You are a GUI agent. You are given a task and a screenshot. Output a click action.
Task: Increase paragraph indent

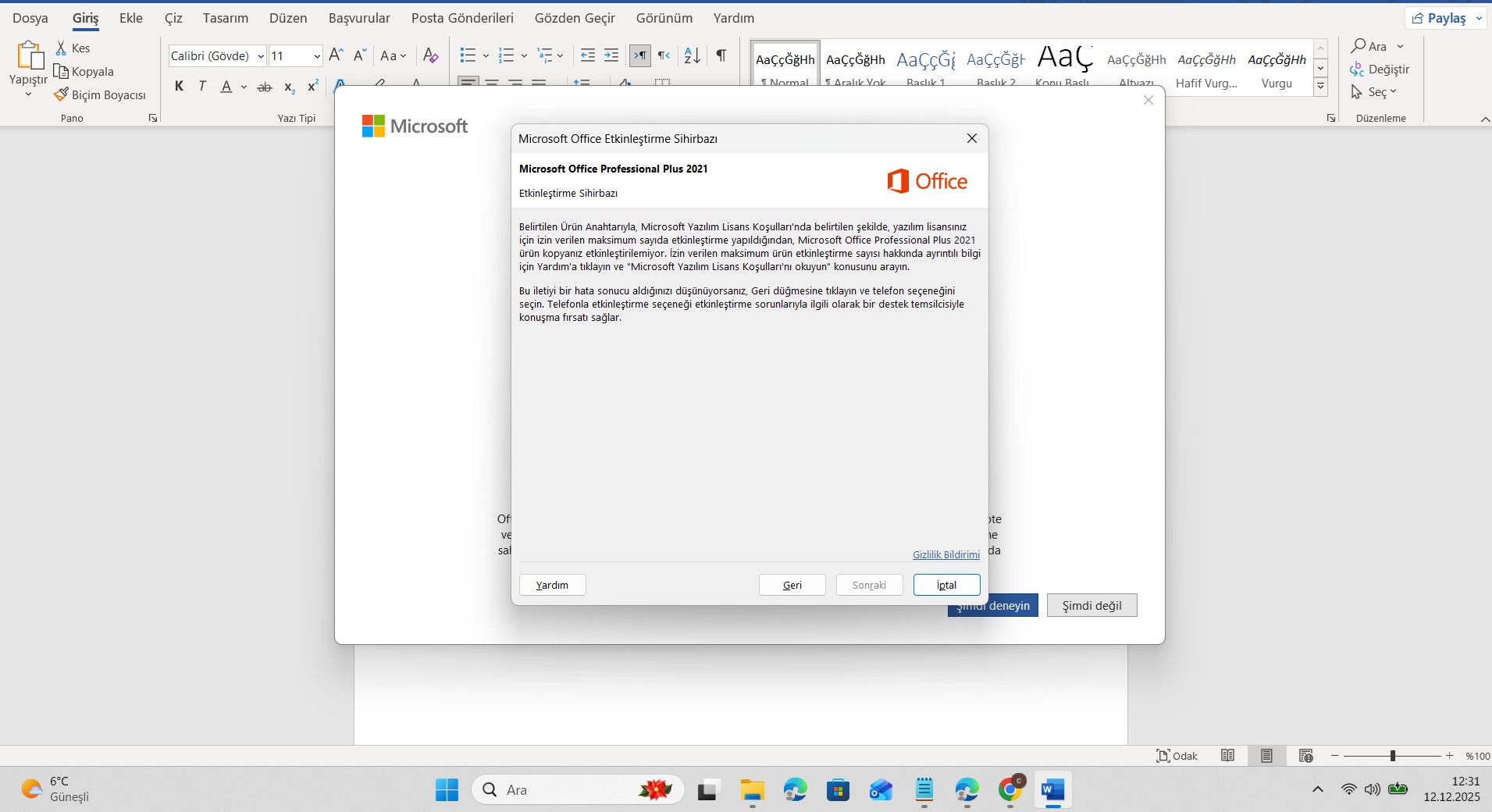611,55
